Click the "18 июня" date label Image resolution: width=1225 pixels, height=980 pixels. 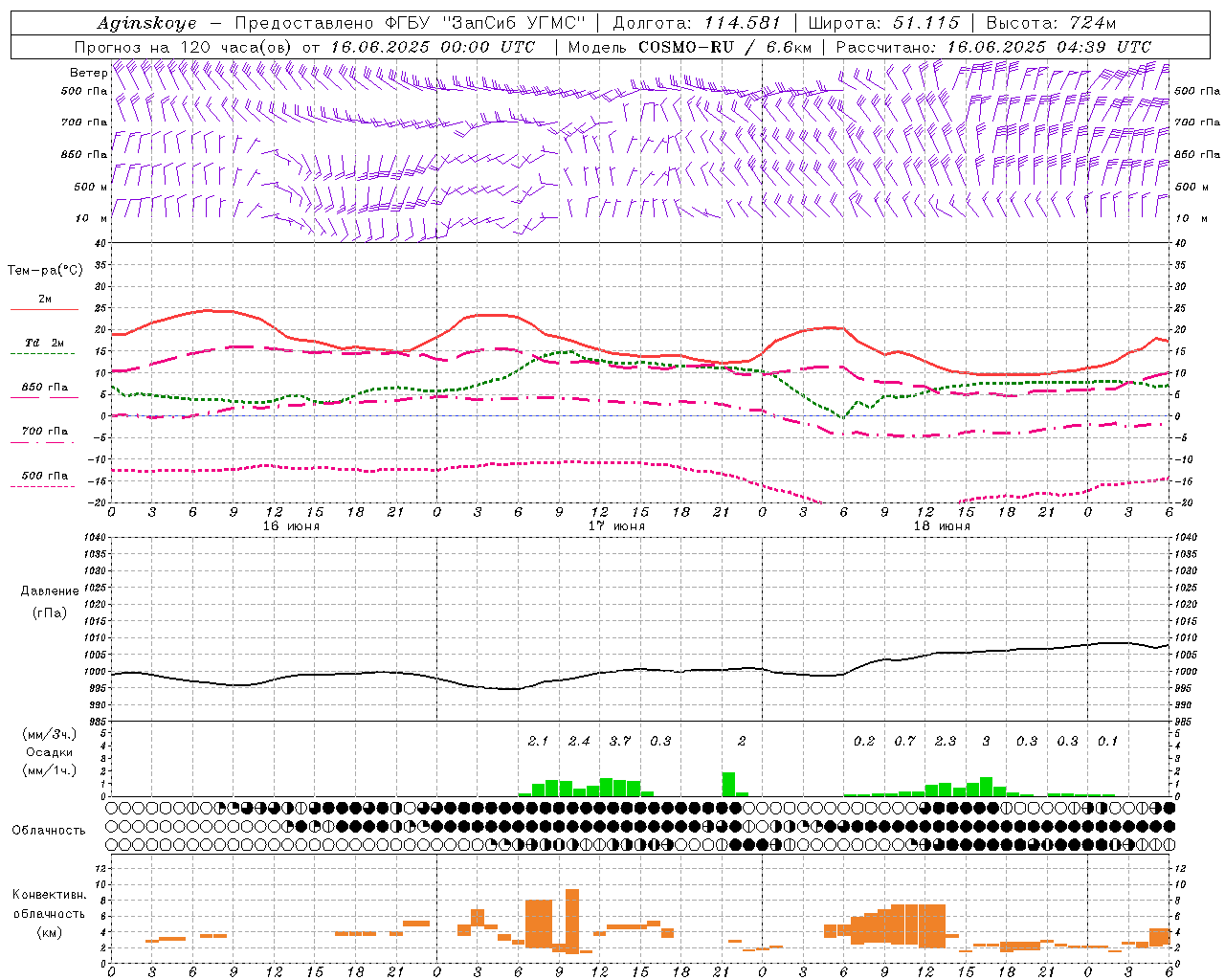point(942,526)
